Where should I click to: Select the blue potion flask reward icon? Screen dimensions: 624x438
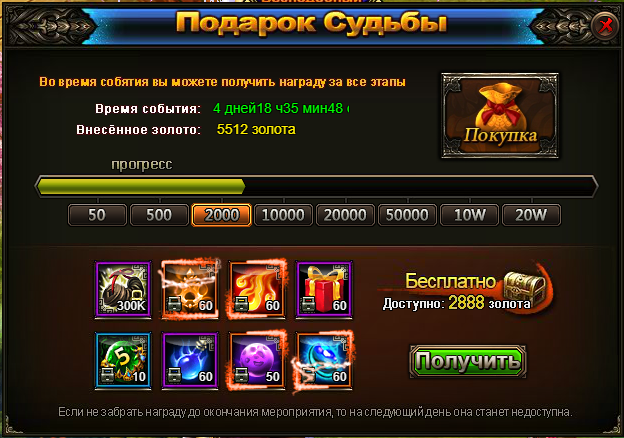[x=190, y=360]
